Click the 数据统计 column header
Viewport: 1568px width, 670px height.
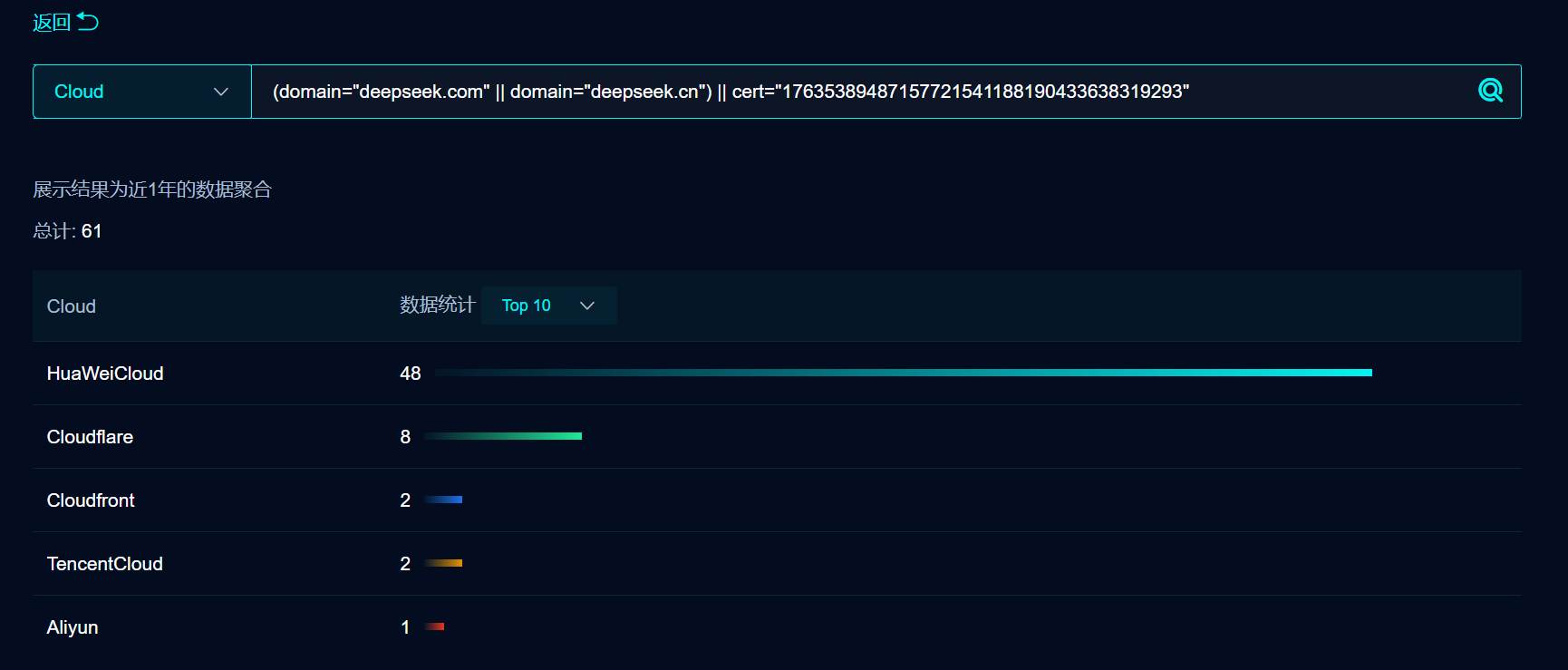[438, 305]
